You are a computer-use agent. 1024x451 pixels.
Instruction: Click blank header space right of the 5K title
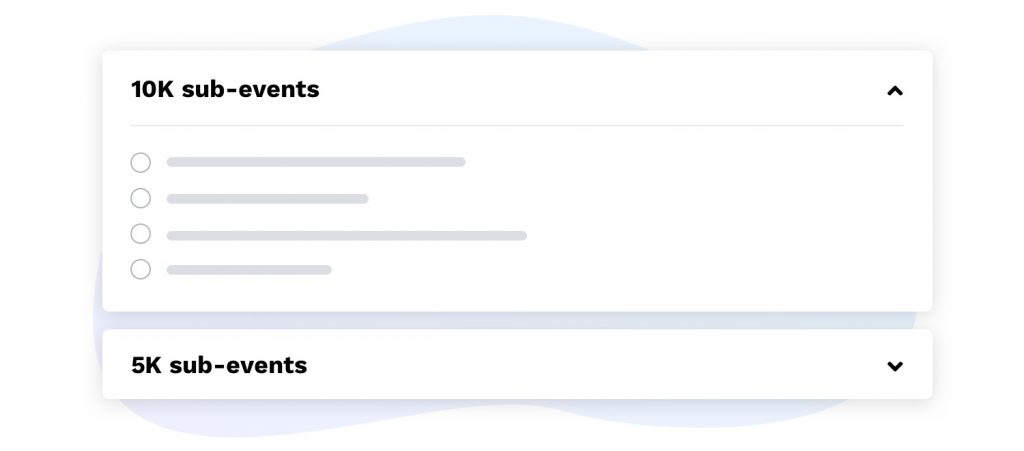click(x=600, y=365)
